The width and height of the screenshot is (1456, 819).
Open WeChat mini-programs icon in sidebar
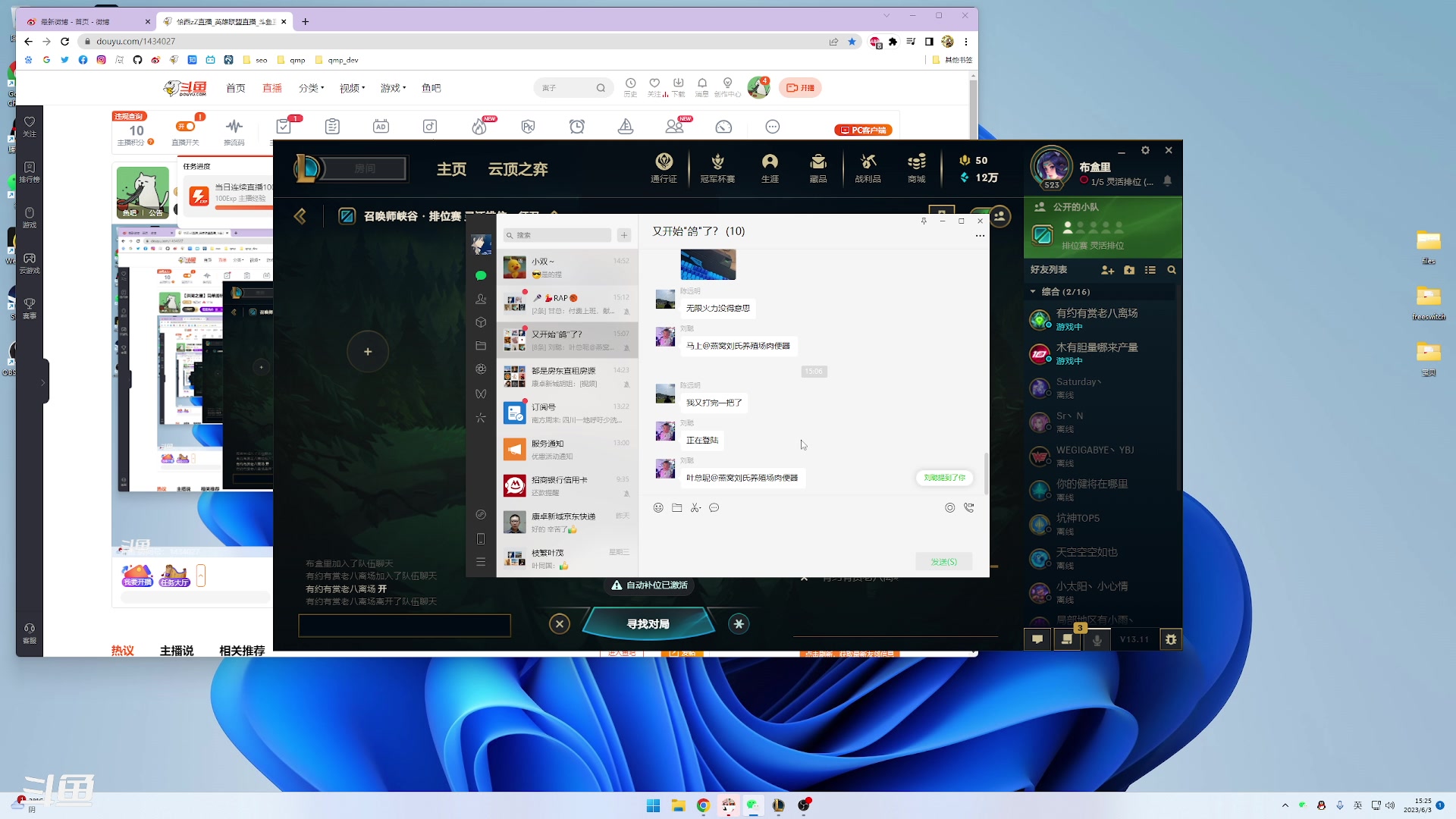click(x=481, y=515)
